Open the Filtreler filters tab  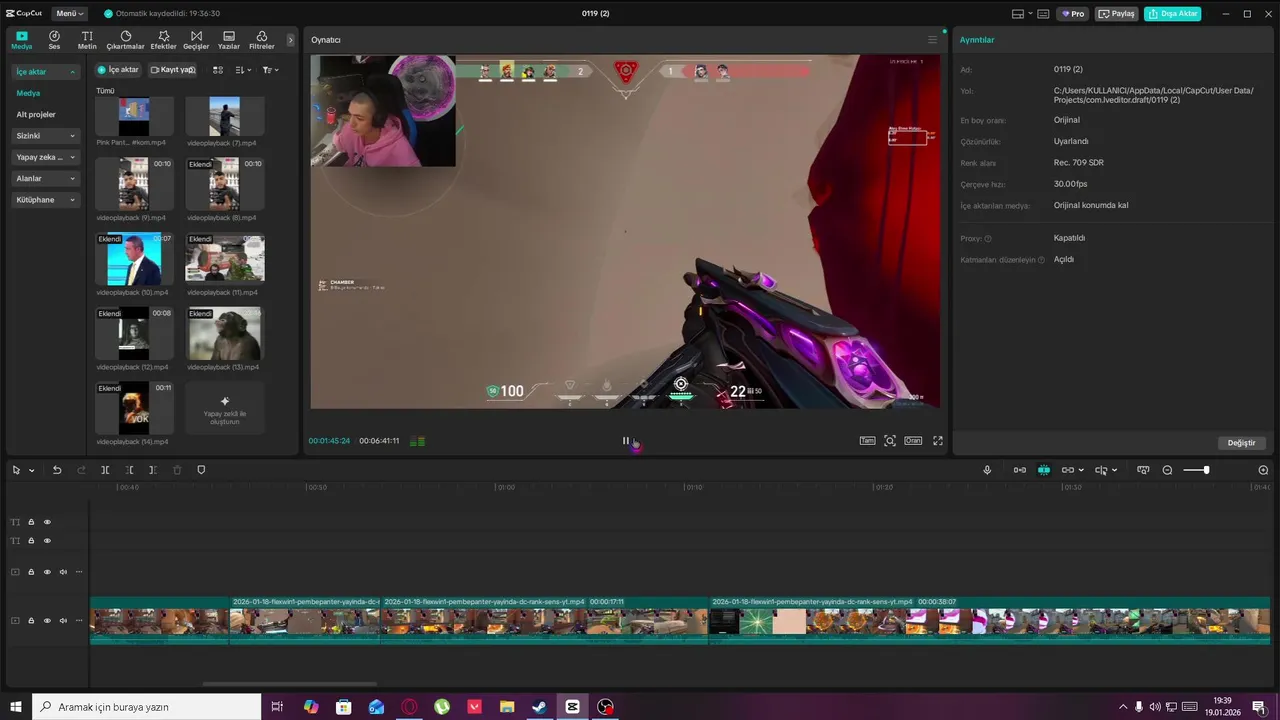(261, 40)
